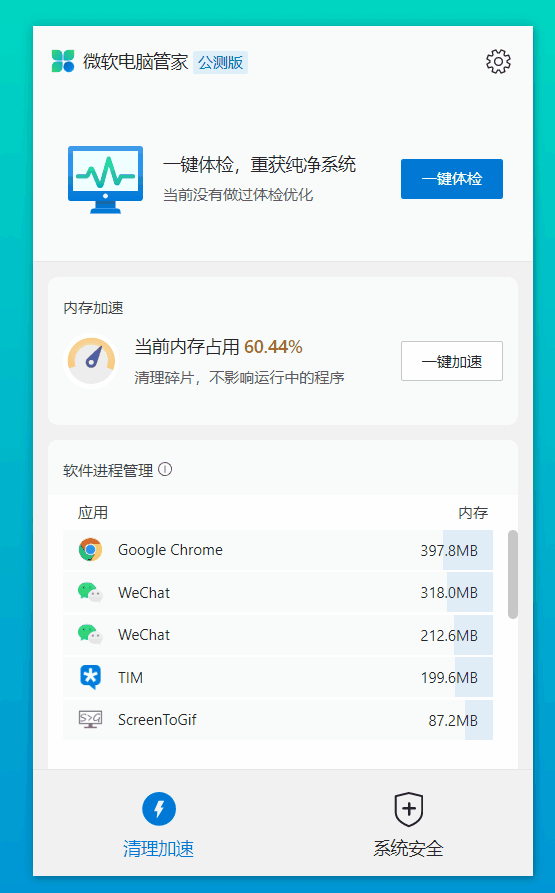Click the Microsoft PC Manager logo icon
The image size is (555, 893).
[x=63, y=62]
